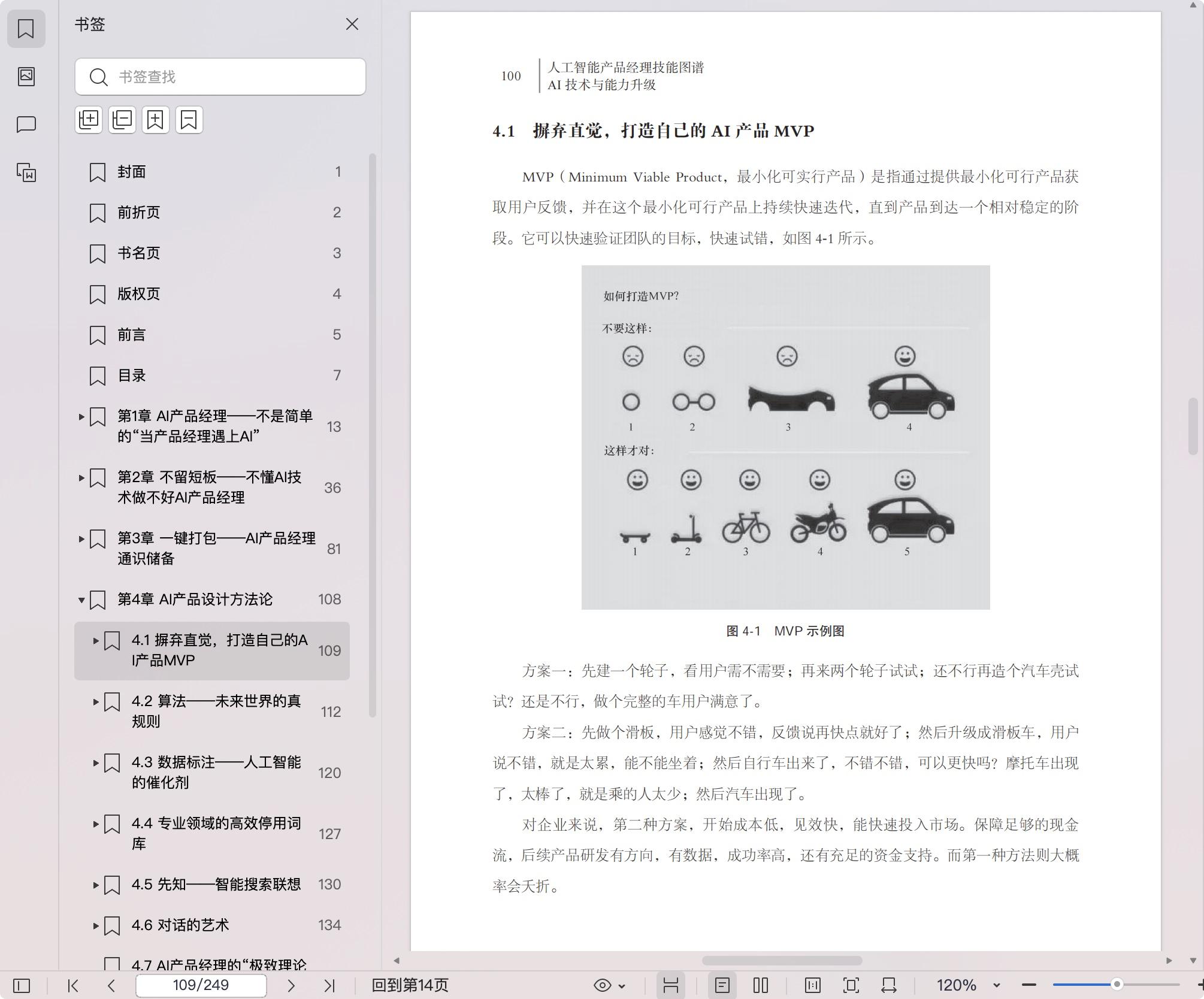Toggle the sidebar panel icon in status bar

click(x=22, y=985)
